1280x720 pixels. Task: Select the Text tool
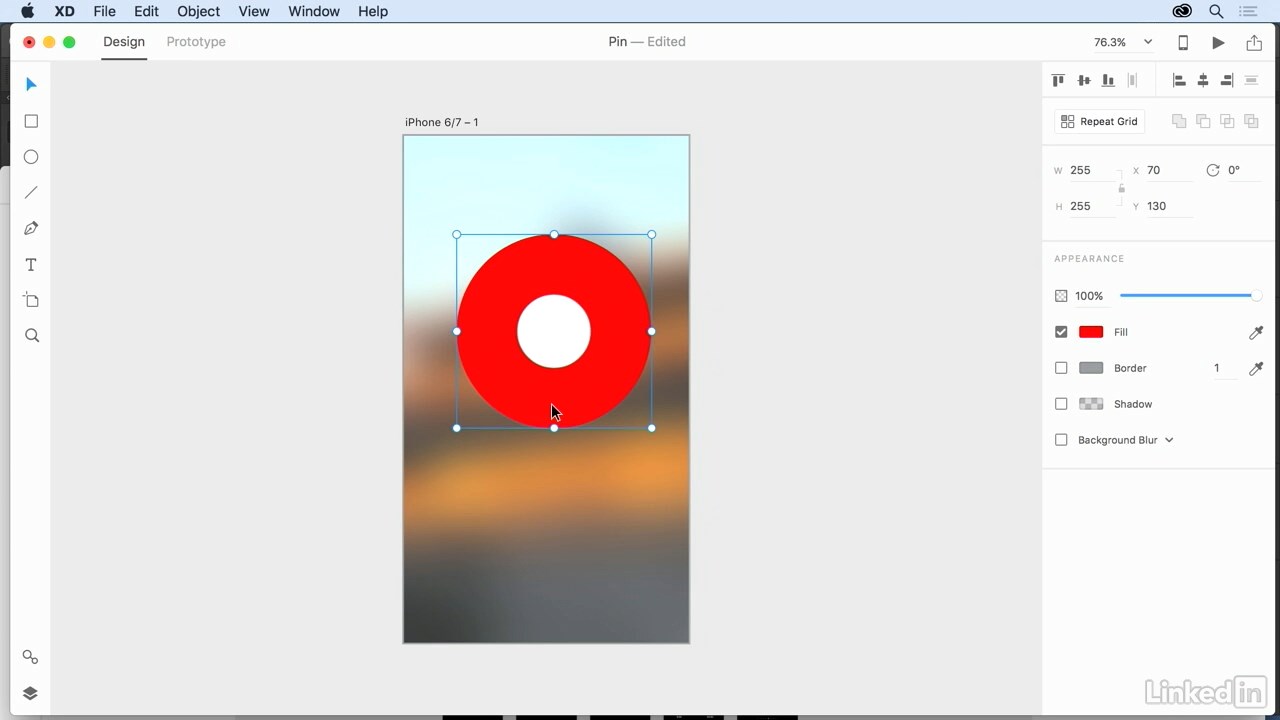31,265
